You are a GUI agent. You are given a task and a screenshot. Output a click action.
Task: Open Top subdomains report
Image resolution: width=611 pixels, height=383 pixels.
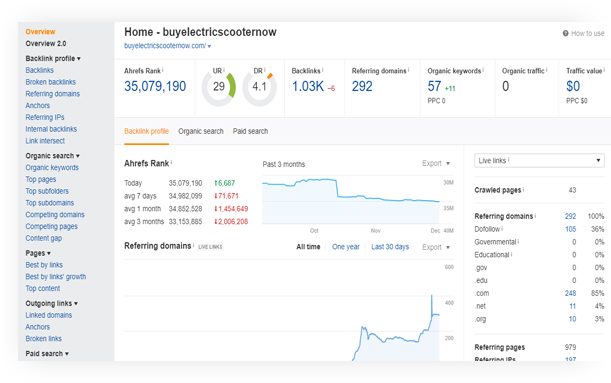tap(49, 203)
